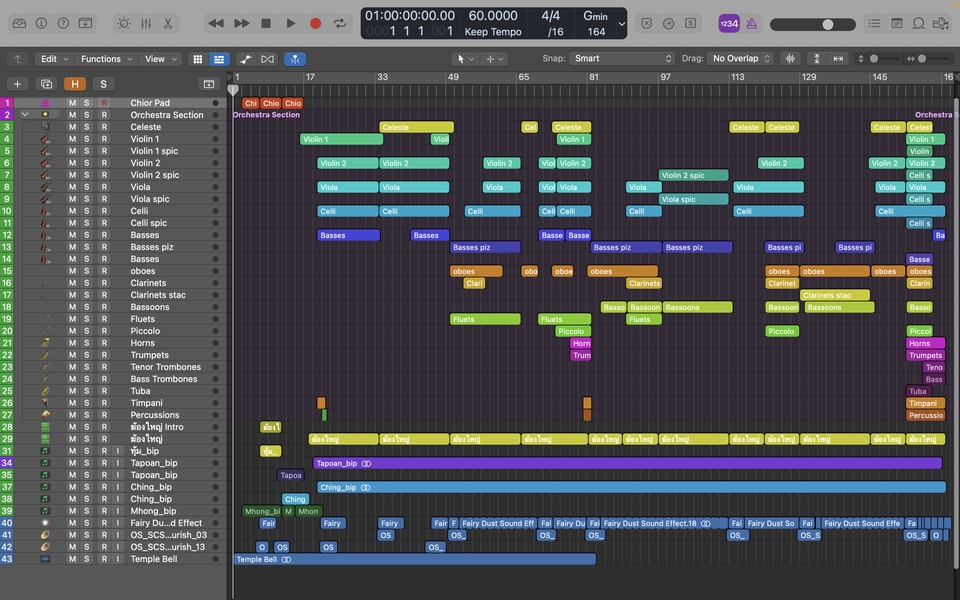Collapse the Orchestra Section track stack

click(x=25, y=114)
